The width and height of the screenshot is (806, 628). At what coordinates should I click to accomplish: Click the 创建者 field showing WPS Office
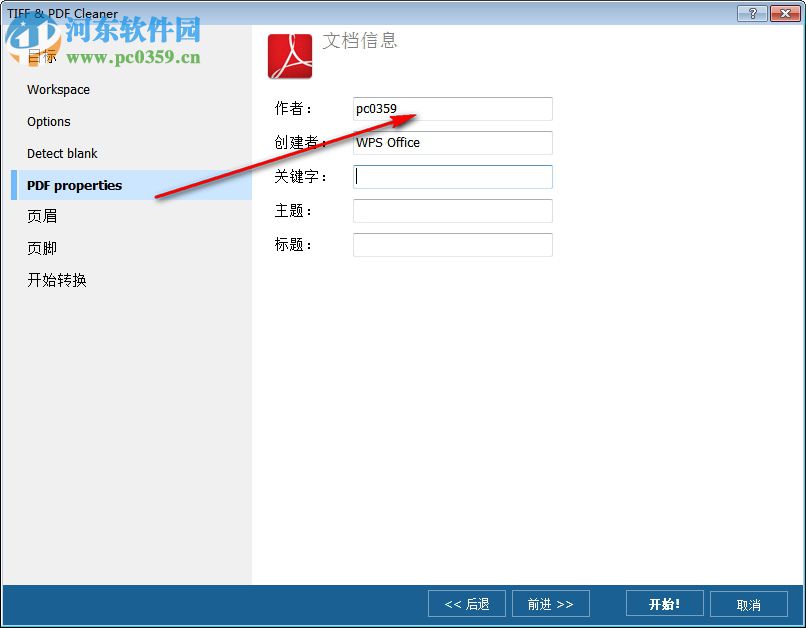[452, 142]
